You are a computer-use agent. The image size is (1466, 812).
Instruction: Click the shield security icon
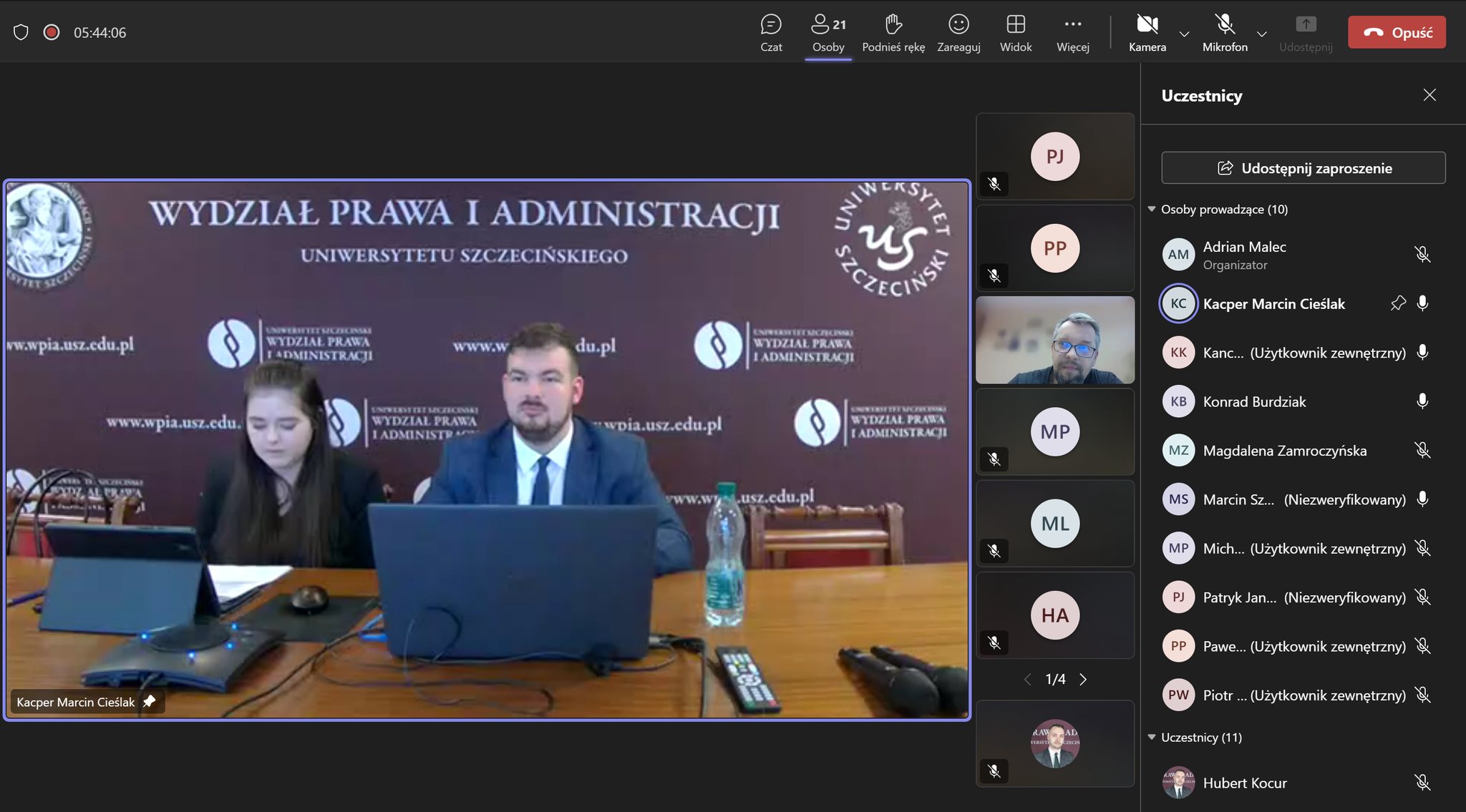(21, 32)
